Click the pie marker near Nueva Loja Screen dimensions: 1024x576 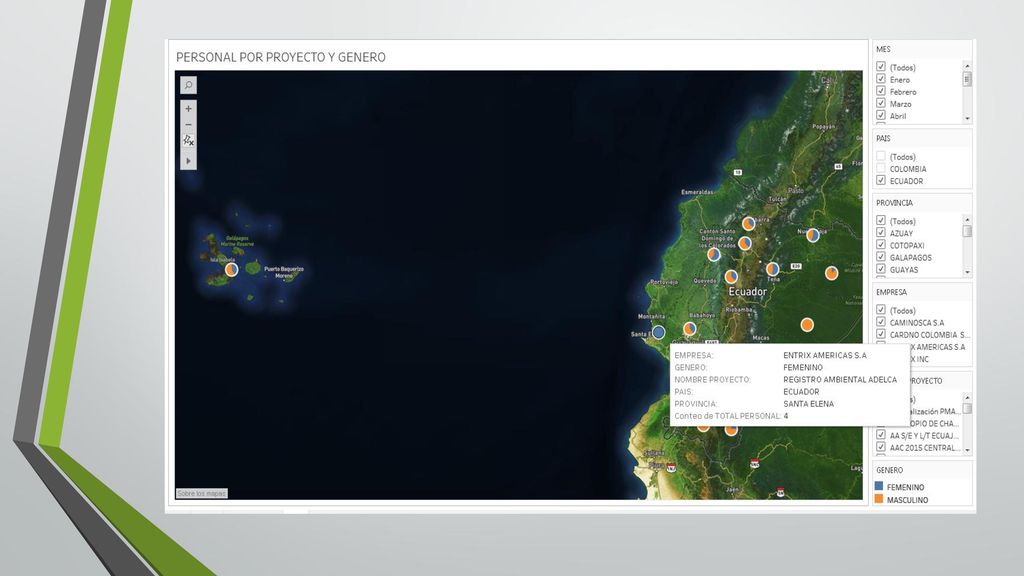tap(812, 235)
